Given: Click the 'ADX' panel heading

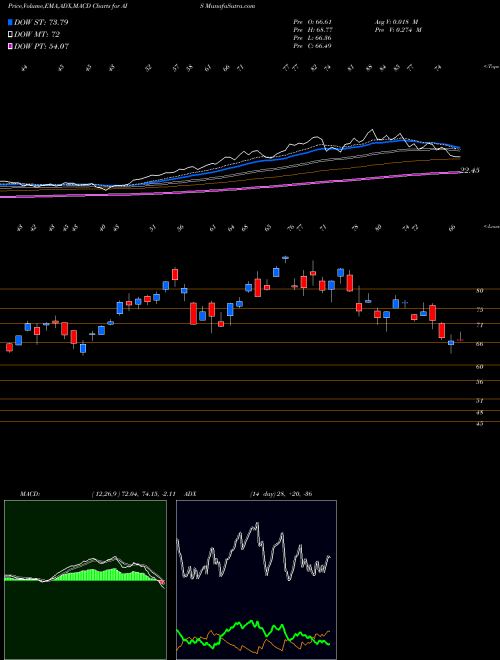Looking at the screenshot, I should tap(191, 494).
